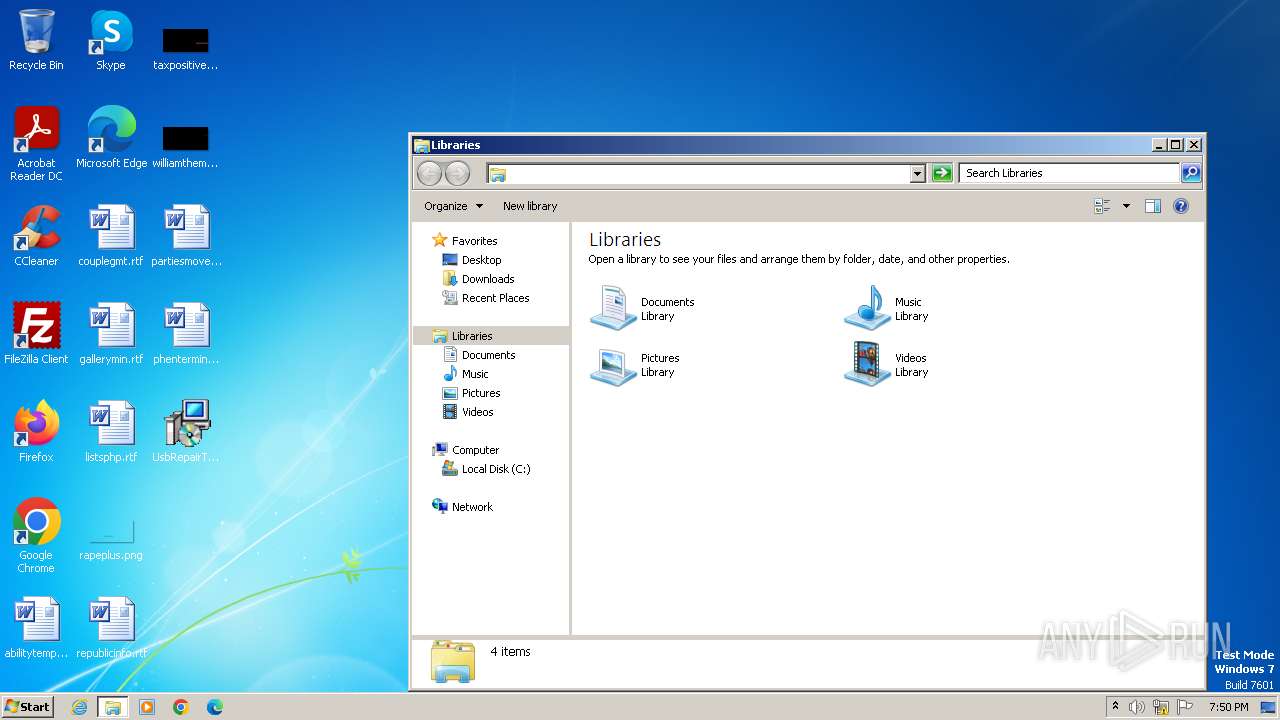Viewport: 1280px width, 720px height.
Task: Select the couplegmt.rtf file icon
Action: [x=111, y=236]
